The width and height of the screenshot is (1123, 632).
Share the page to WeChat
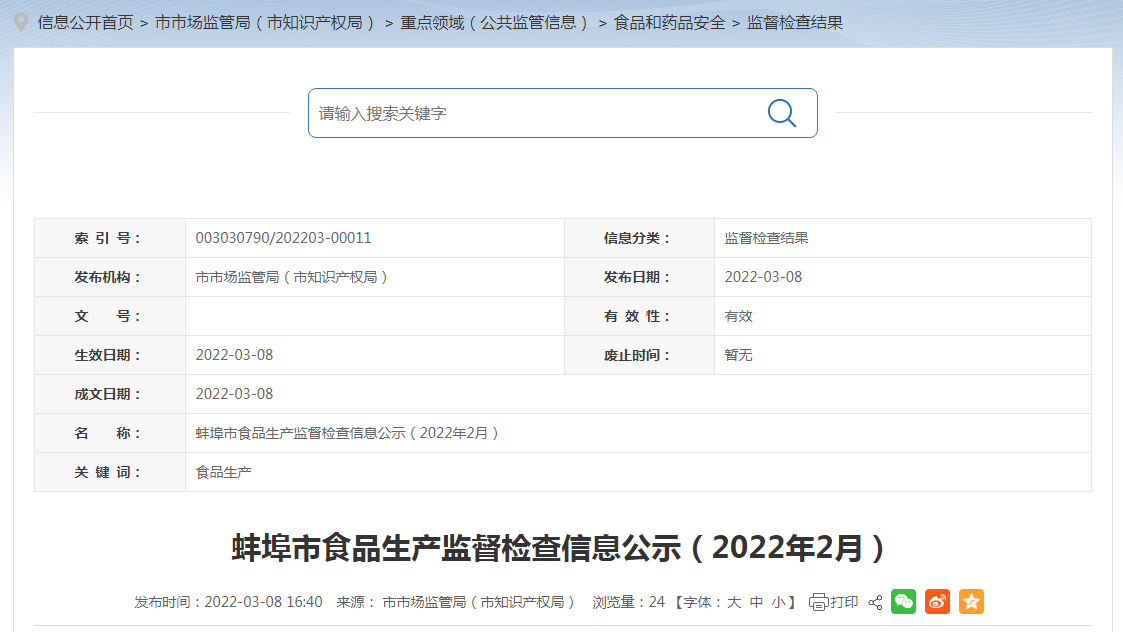(x=904, y=601)
